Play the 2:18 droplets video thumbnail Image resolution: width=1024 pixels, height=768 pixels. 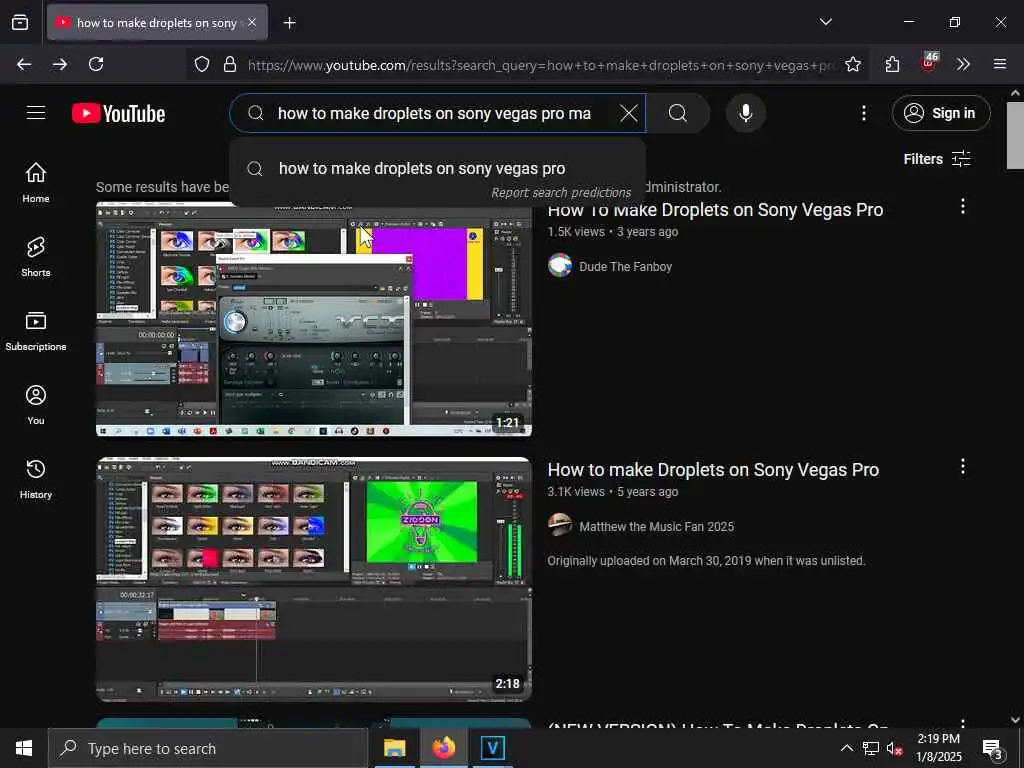(313, 579)
